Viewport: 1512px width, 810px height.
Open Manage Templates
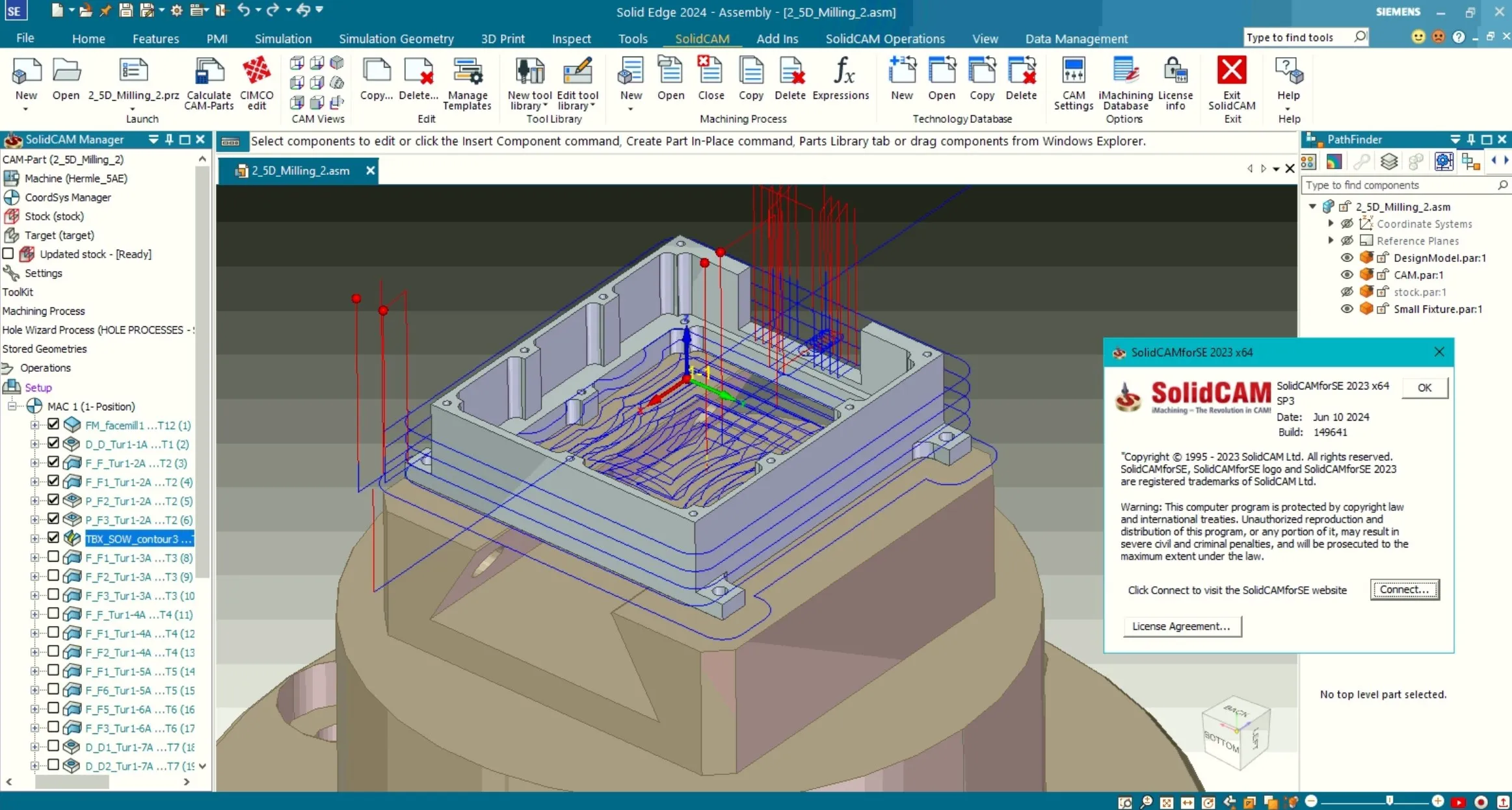coord(467,83)
